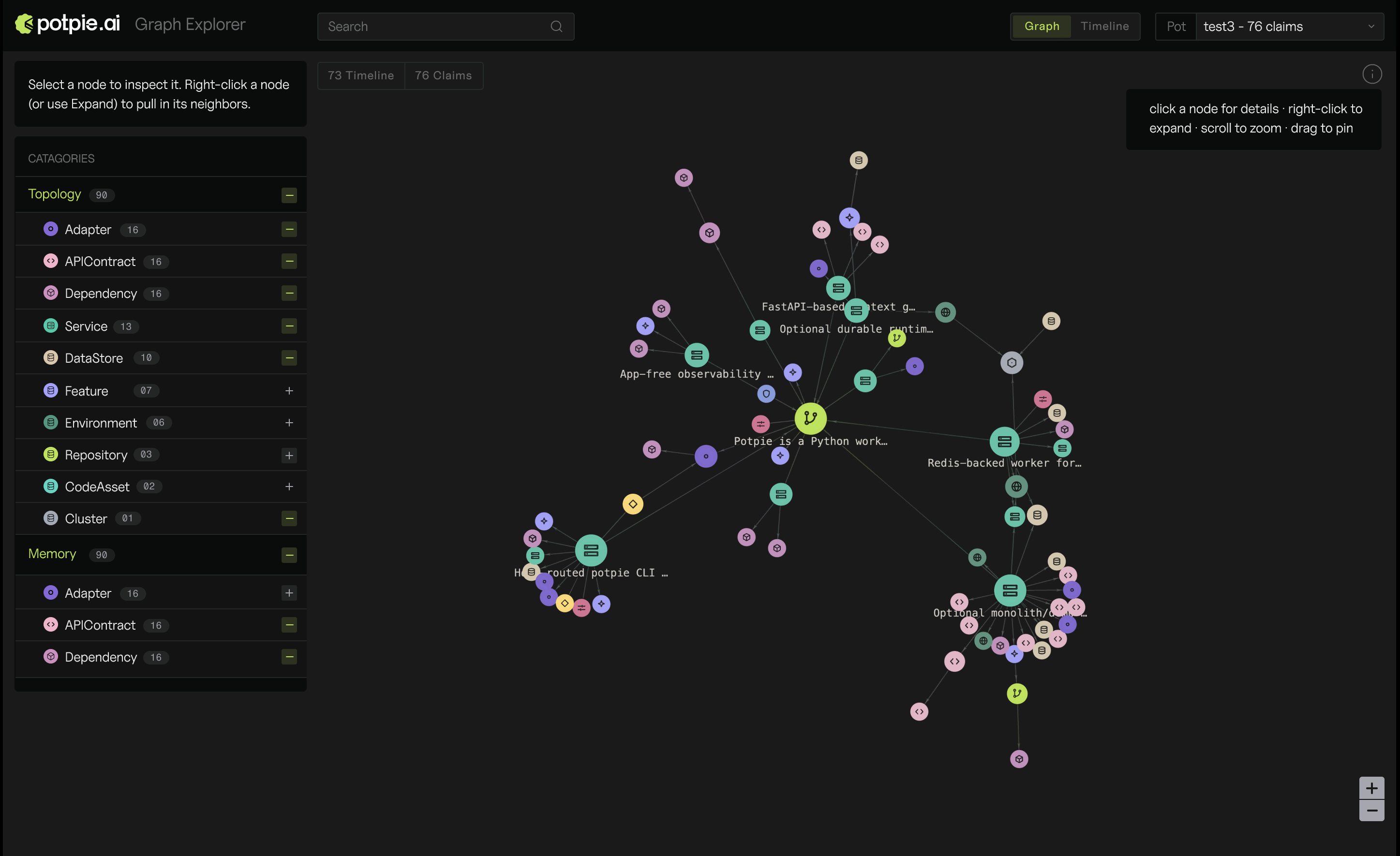1400x856 pixels.
Task: Click the Topology group label
Action: click(55, 194)
